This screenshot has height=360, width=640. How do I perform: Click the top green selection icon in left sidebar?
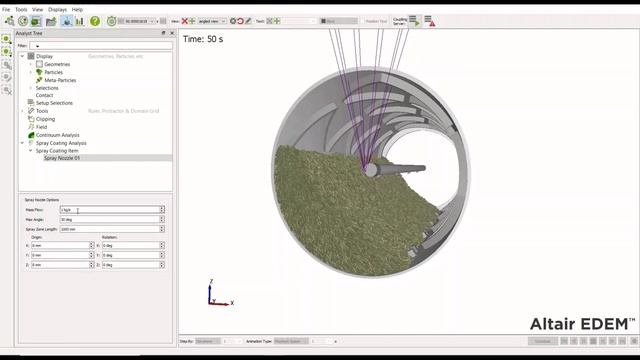pos(6,39)
